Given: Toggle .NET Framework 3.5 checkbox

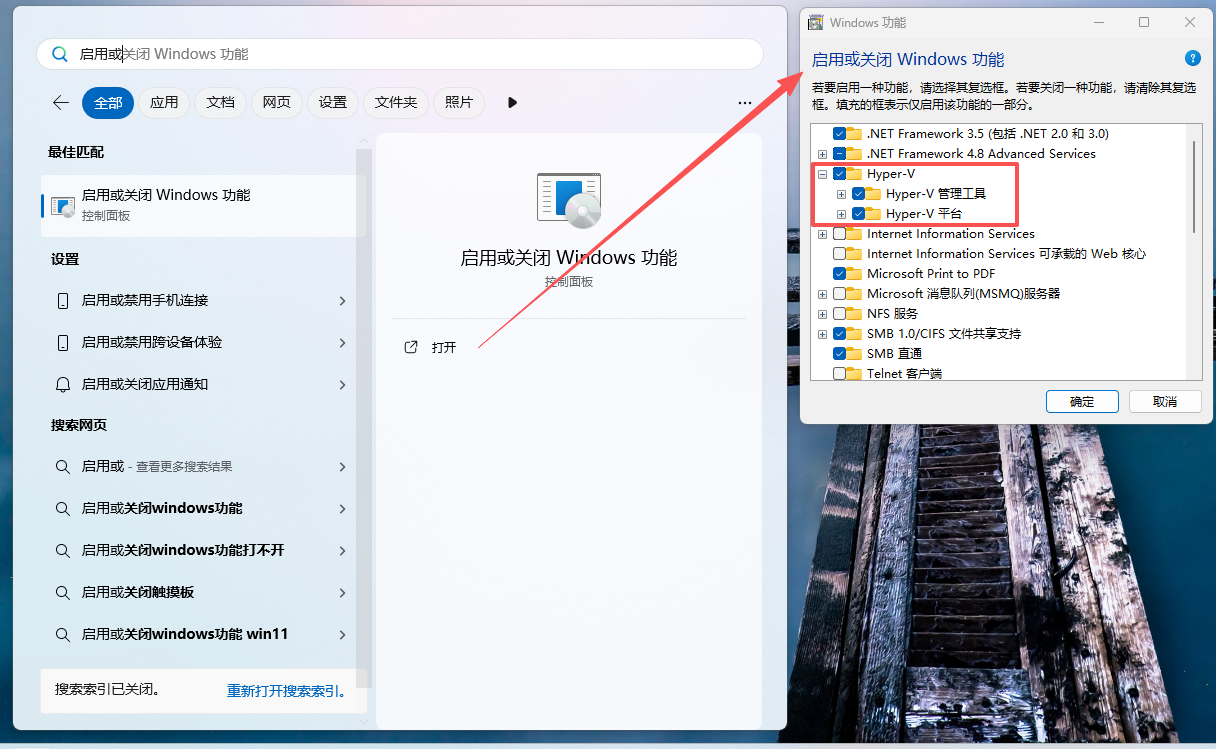Looking at the screenshot, I should pyautogui.click(x=839, y=133).
